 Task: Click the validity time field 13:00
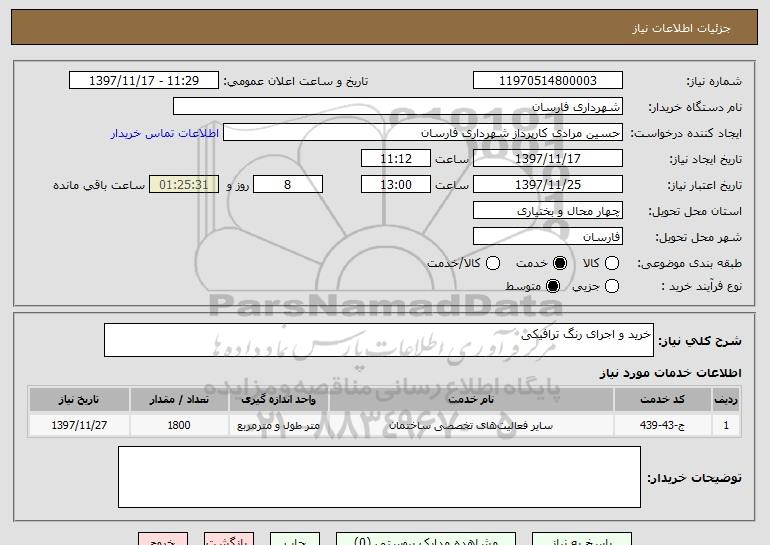point(396,185)
